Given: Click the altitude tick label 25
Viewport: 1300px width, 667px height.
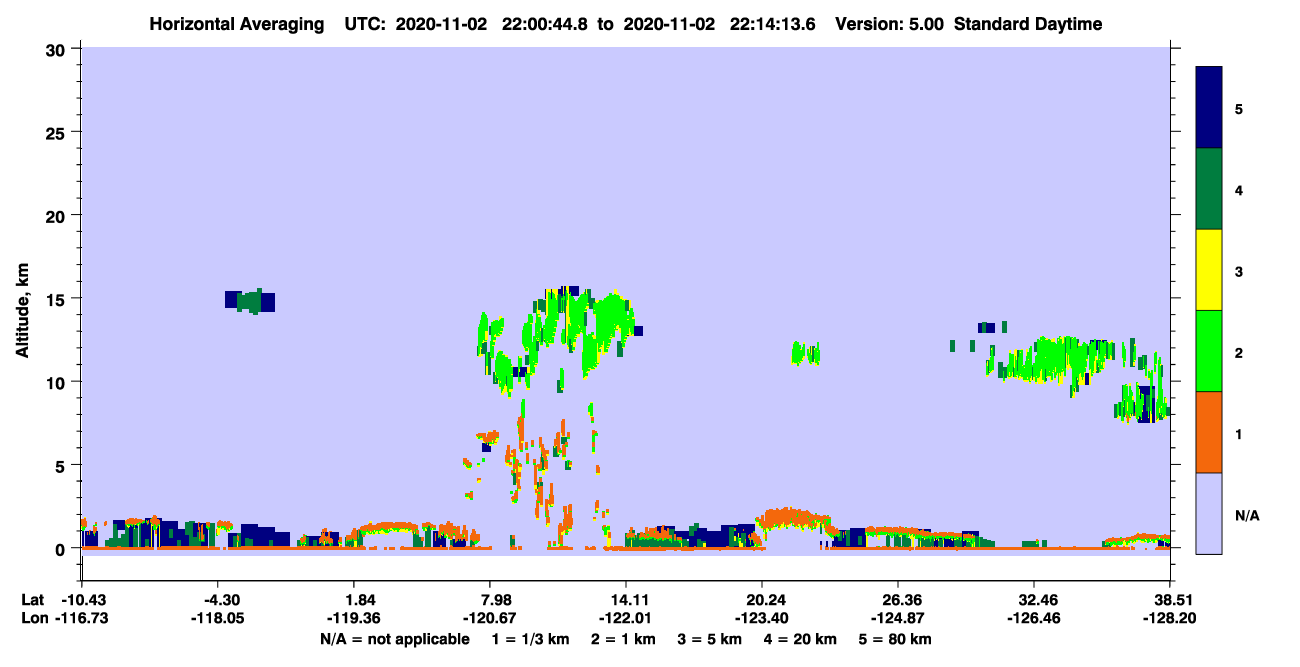Looking at the screenshot, I should (58, 132).
